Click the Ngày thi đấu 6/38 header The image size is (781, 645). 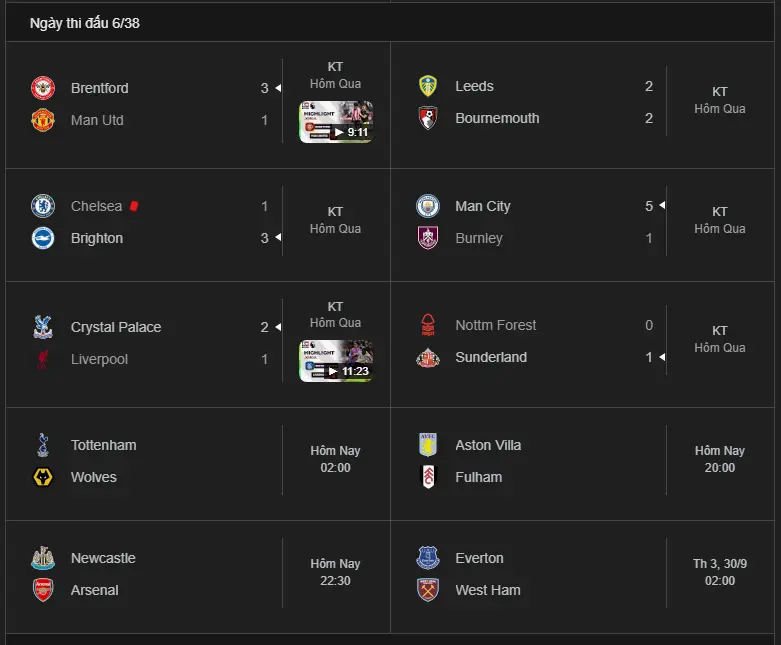point(85,23)
